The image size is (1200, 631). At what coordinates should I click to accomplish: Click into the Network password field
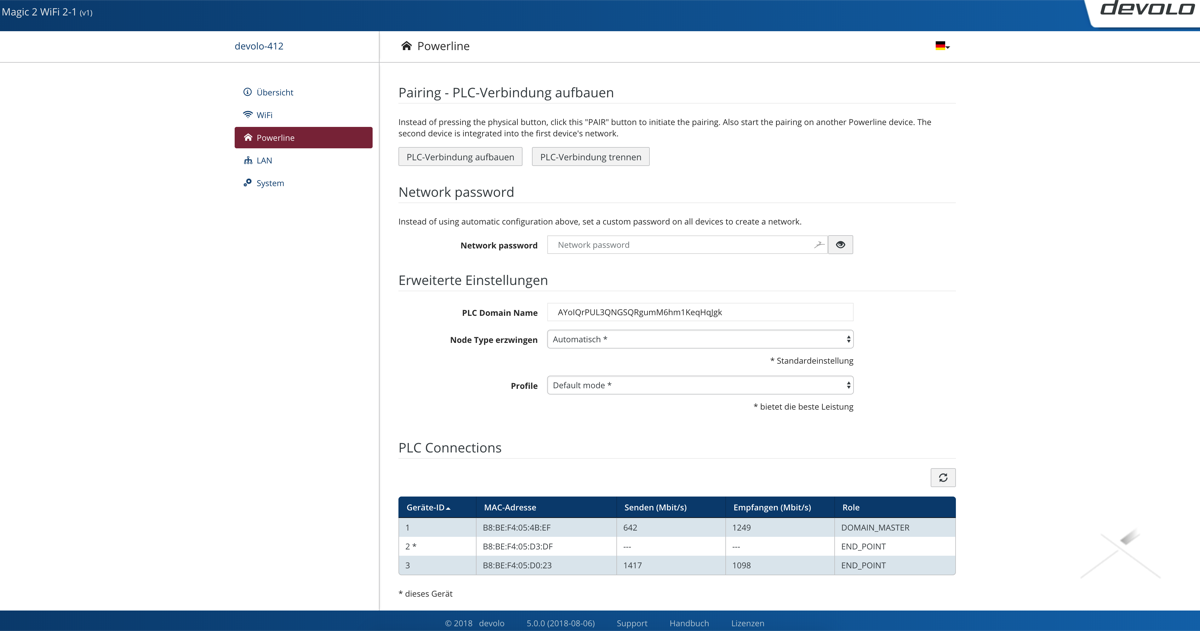point(680,245)
